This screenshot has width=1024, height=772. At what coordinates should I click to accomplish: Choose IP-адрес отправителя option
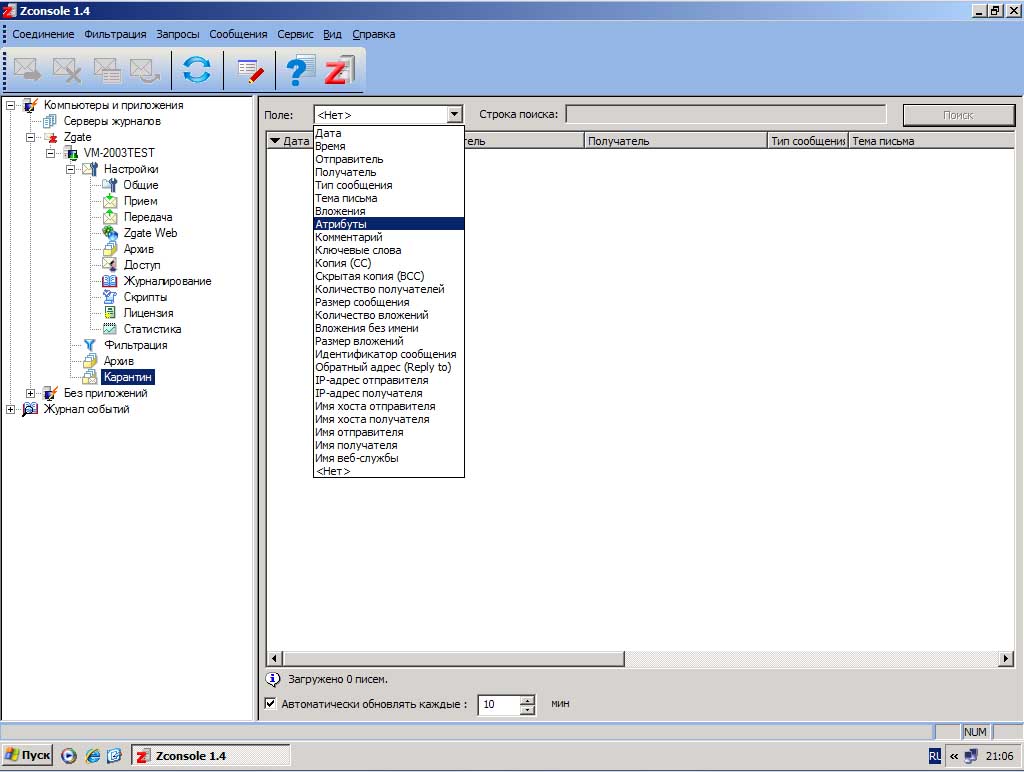(389, 379)
